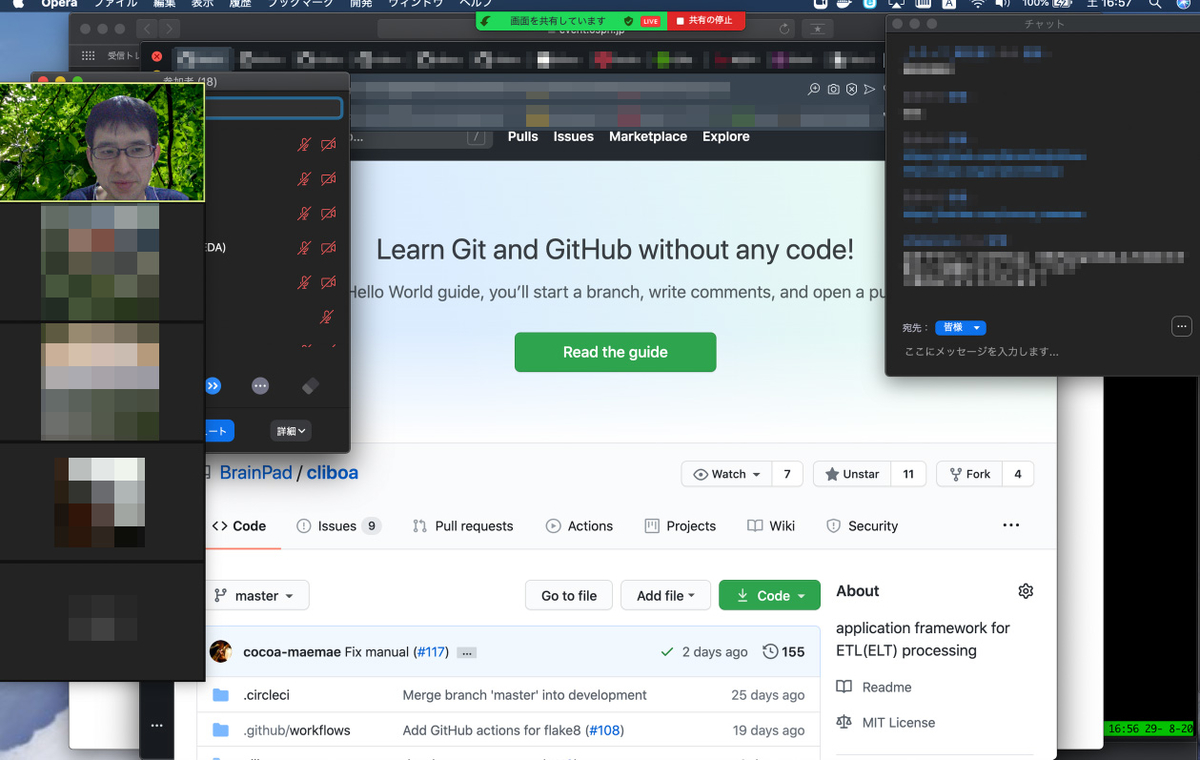Image resolution: width=1200 pixels, height=760 pixels.
Task: Toggle muted microphone in the EDA) participant row
Action: coord(304,248)
